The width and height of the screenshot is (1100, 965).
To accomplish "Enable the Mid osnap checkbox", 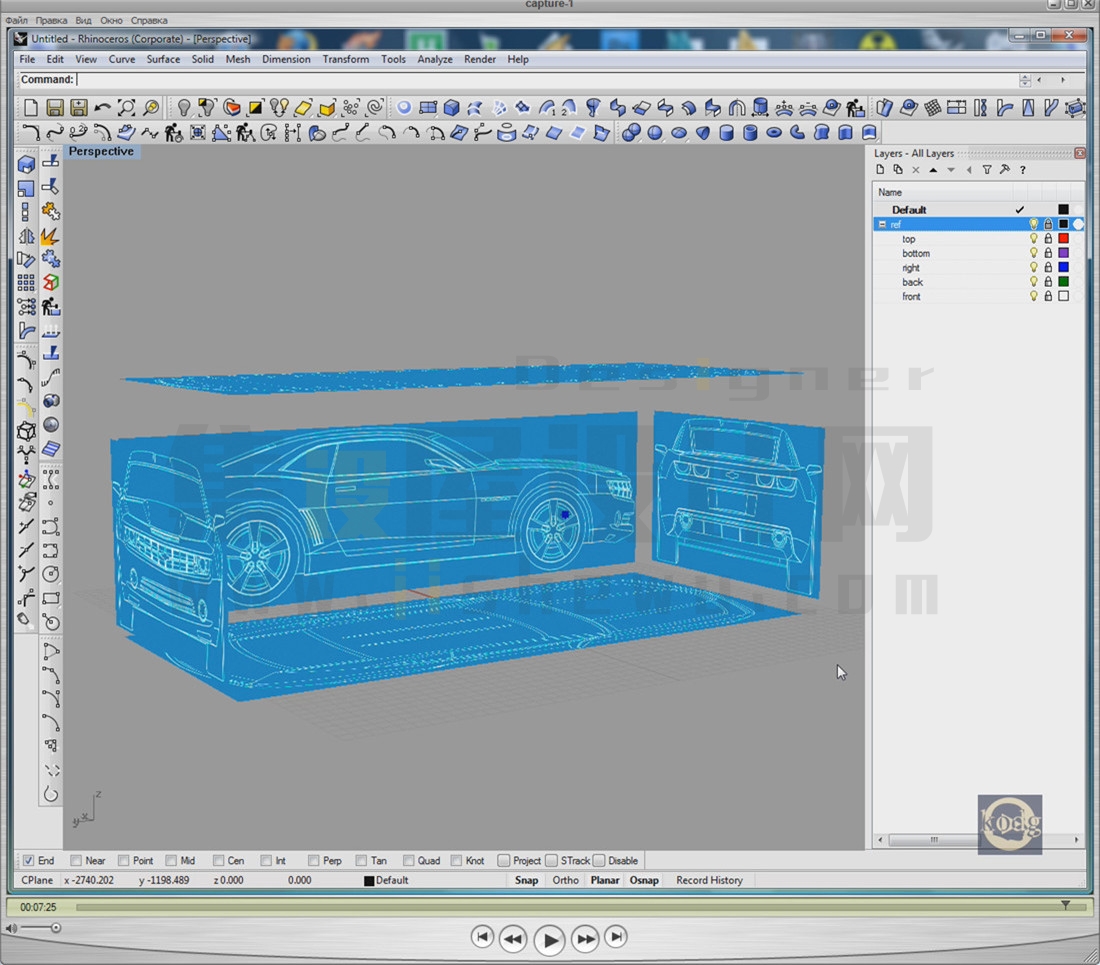I will 171,861.
